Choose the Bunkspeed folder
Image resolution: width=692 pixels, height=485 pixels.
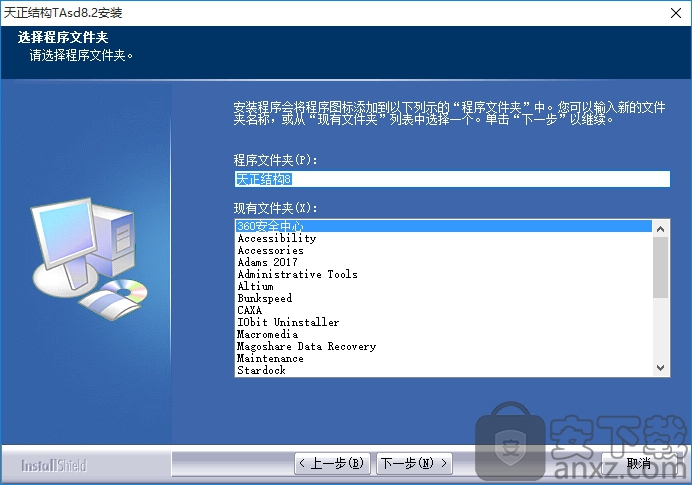click(x=443, y=298)
